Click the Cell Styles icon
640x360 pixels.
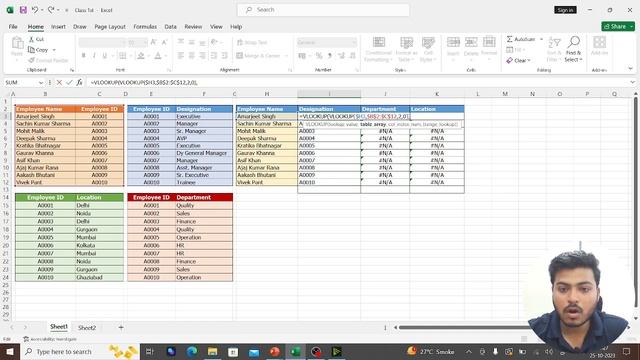pyautogui.click(x=428, y=42)
